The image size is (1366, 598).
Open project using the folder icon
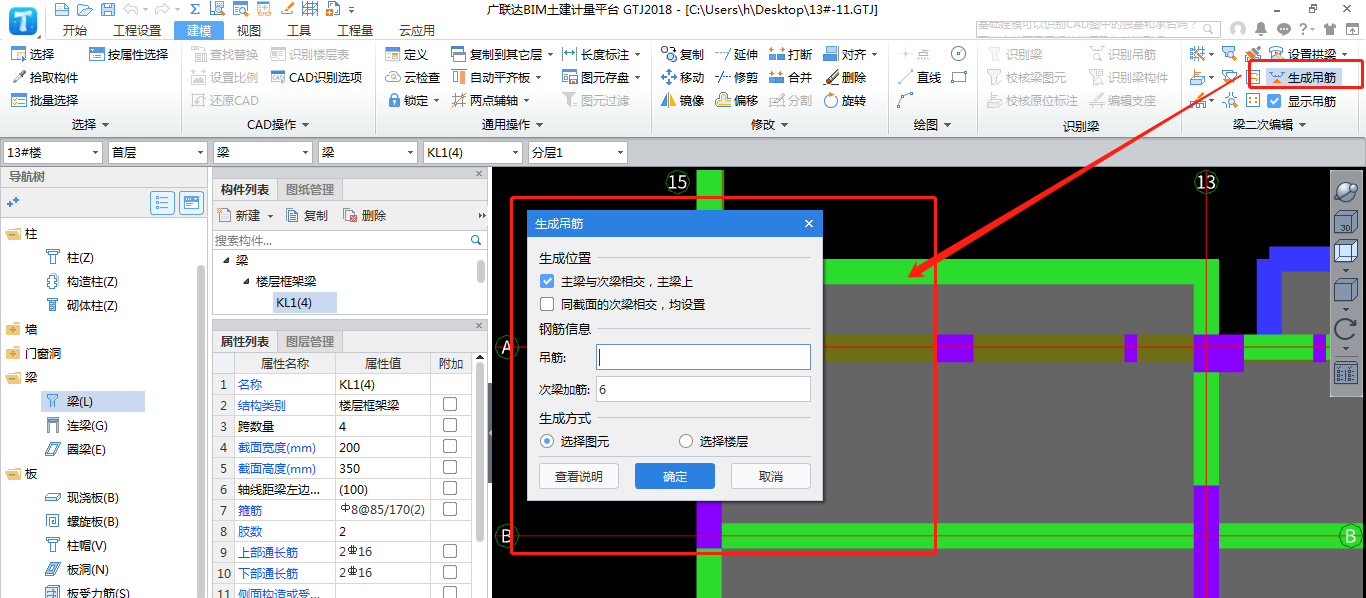tap(83, 9)
